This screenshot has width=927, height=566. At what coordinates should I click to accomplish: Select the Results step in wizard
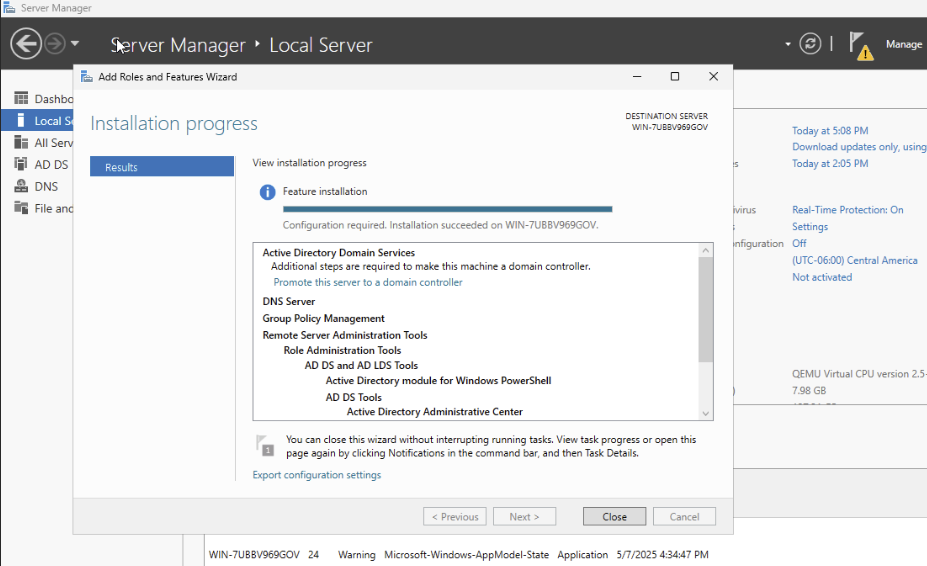pyautogui.click(x=161, y=167)
